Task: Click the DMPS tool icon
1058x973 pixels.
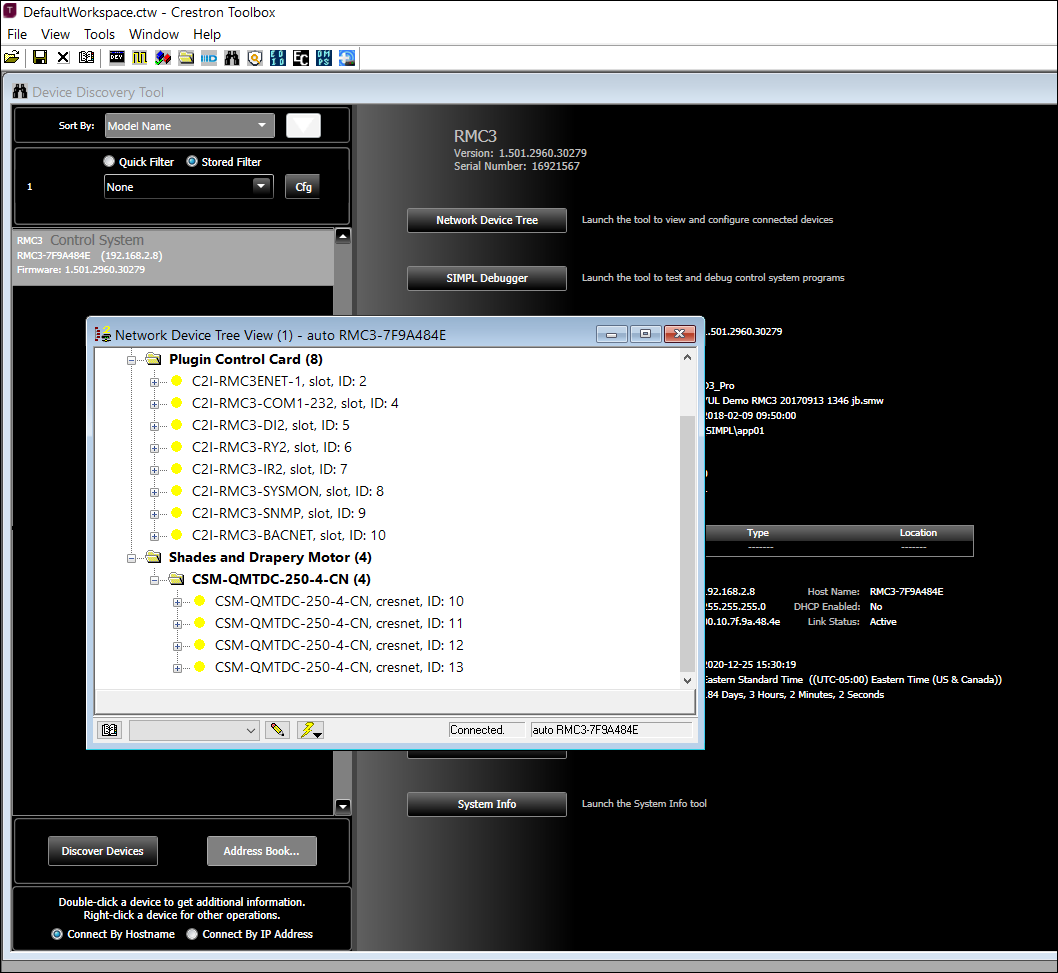Action: pyautogui.click(x=324, y=58)
